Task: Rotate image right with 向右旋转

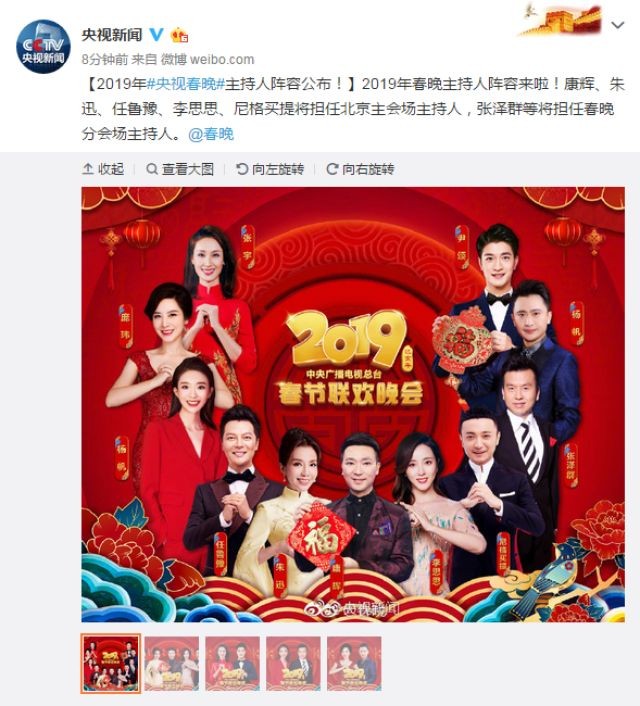Action: pyautogui.click(x=361, y=169)
